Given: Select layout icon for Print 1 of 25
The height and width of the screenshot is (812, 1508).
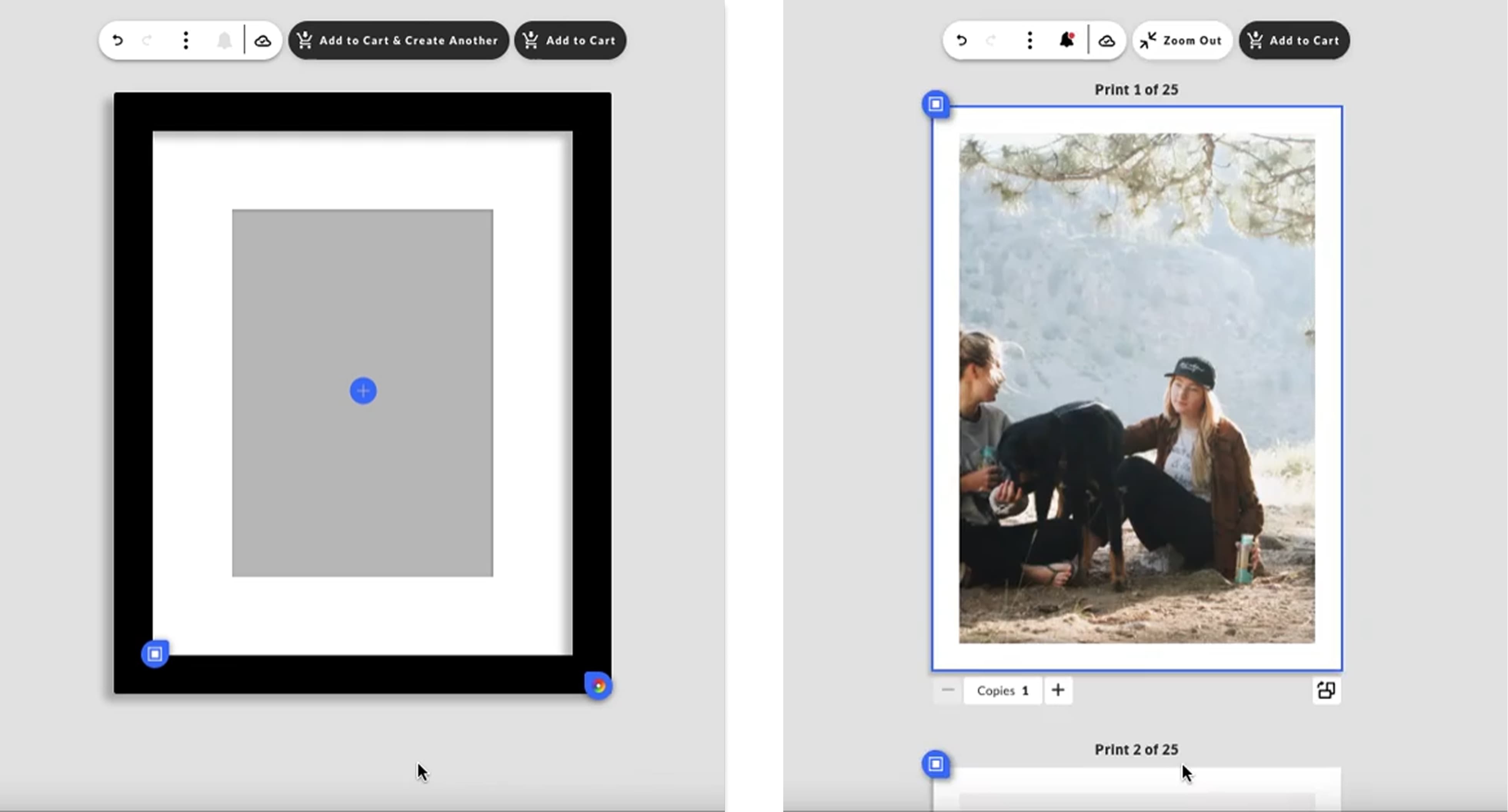Looking at the screenshot, I should (936, 104).
